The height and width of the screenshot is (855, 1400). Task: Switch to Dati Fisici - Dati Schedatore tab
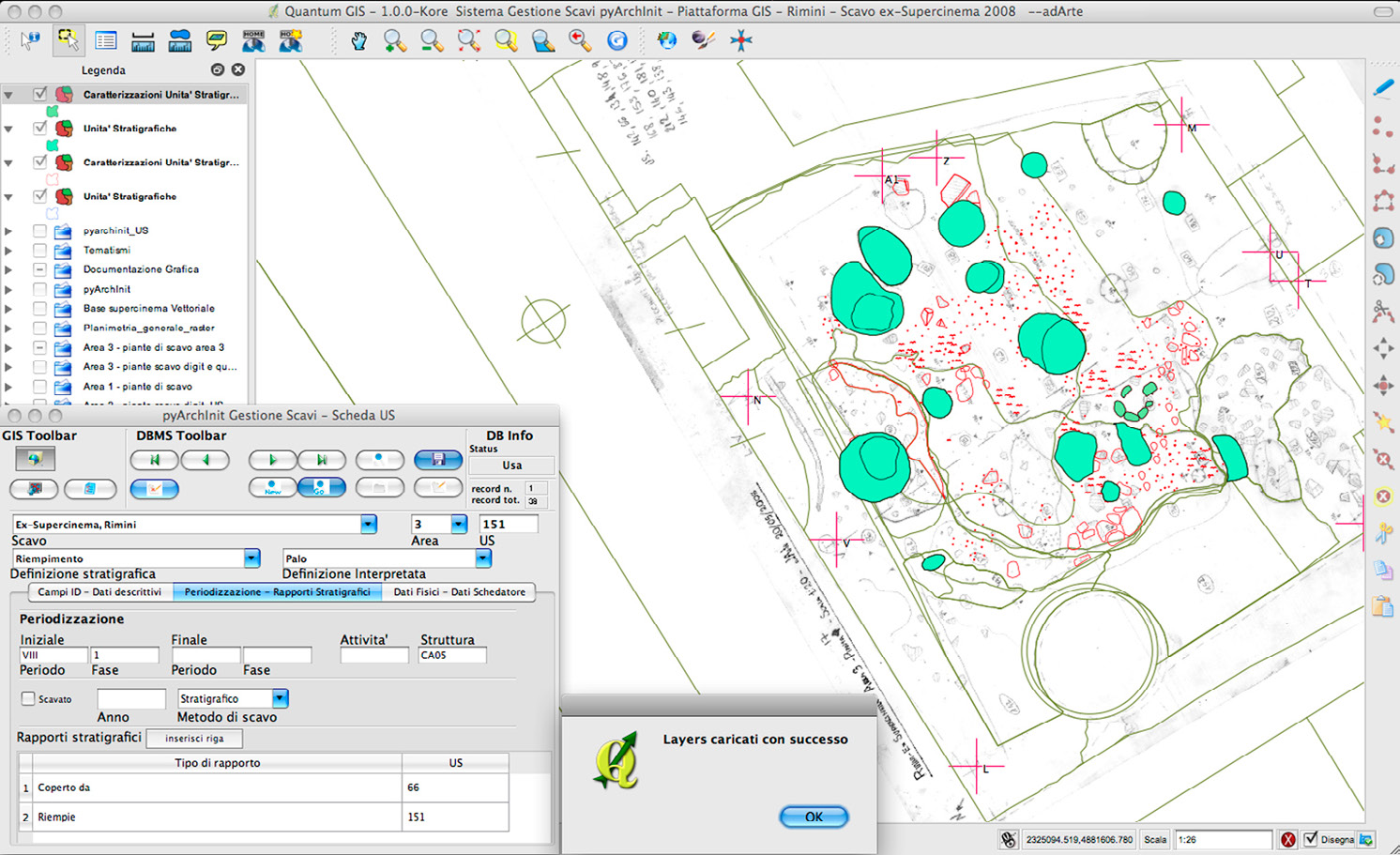[459, 592]
